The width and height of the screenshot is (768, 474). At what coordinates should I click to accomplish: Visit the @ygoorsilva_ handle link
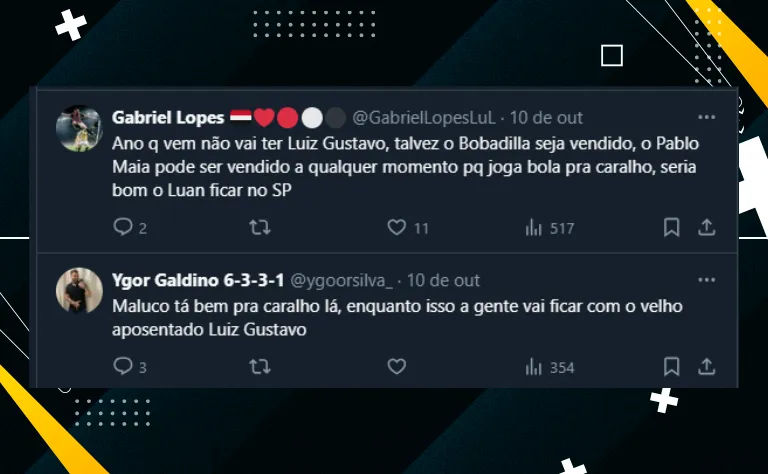[x=341, y=280]
